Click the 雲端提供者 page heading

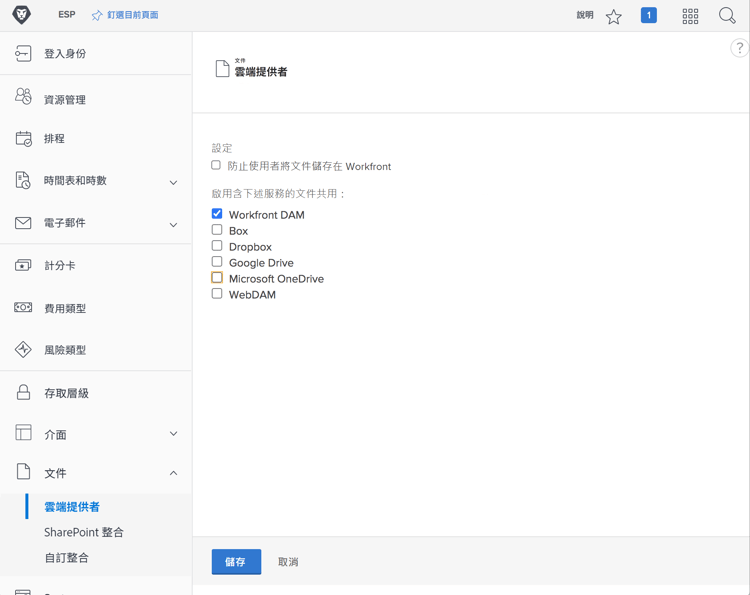click(x=261, y=72)
